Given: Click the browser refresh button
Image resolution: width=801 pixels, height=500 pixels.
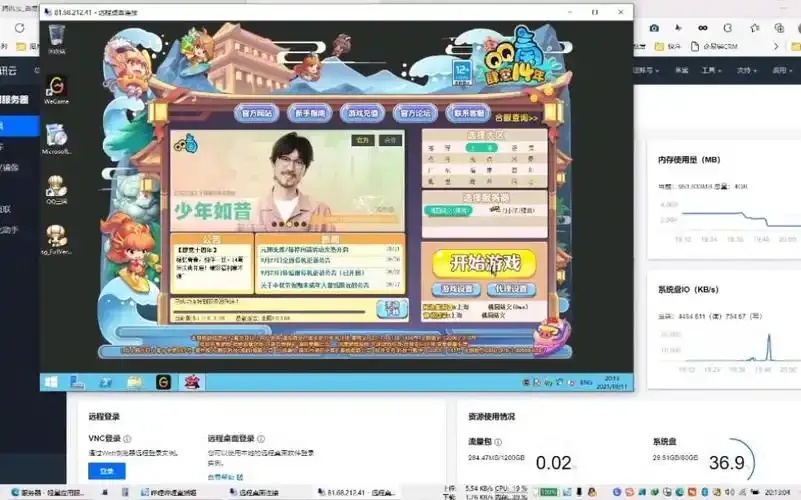Looking at the screenshot, I should click(19, 28).
